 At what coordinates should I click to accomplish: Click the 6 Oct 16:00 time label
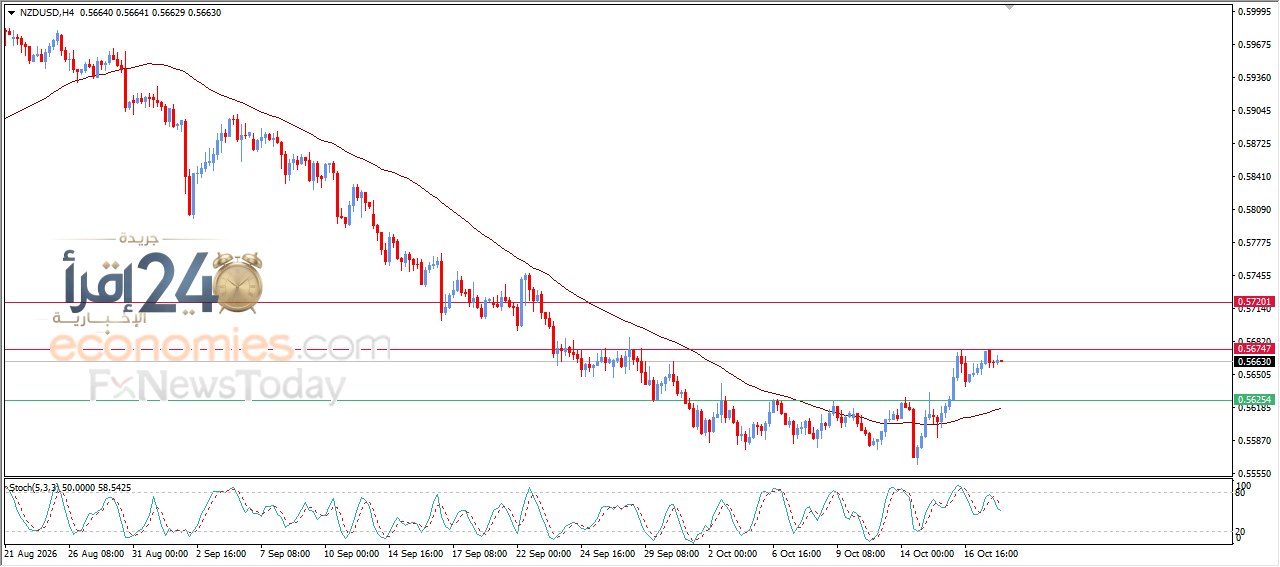pyautogui.click(x=797, y=553)
